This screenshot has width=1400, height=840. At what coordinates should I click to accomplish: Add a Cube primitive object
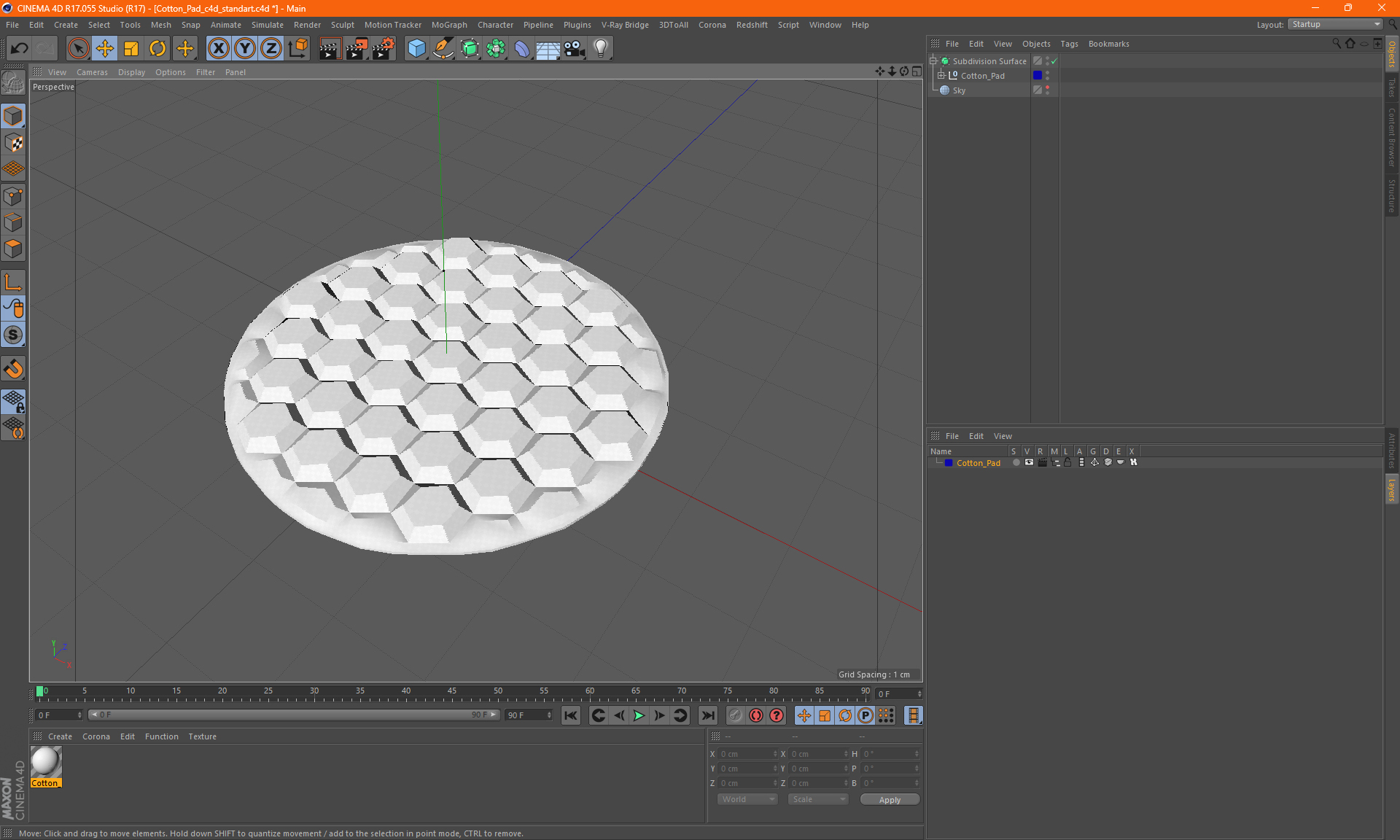tap(416, 49)
